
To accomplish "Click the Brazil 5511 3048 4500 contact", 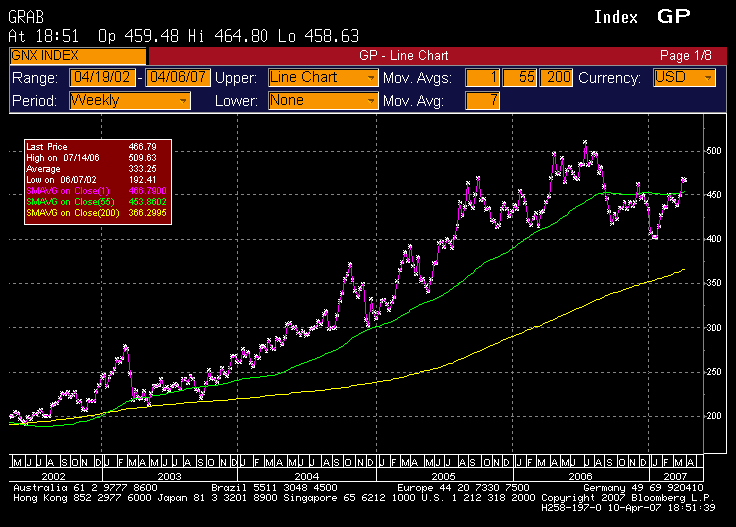I will click(x=274, y=488).
